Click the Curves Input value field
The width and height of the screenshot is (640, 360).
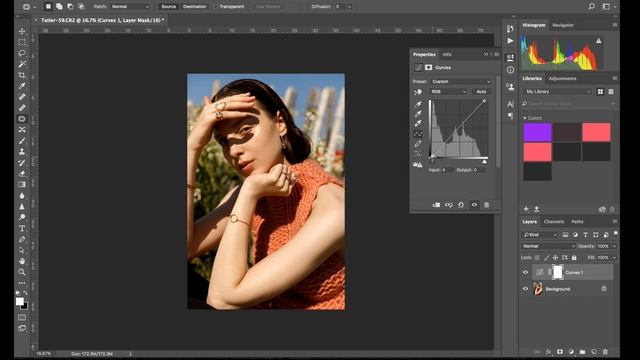[x=447, y=170]
